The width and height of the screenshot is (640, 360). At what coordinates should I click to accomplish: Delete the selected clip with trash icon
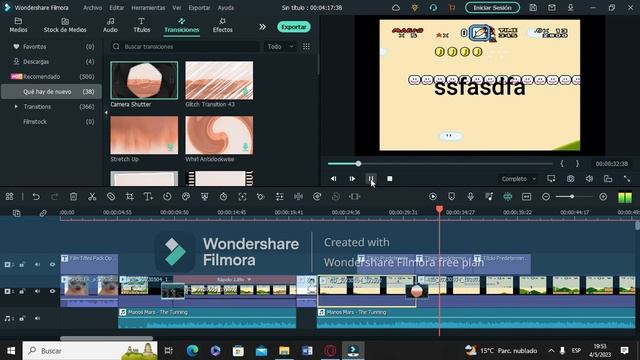coord(73,197)
